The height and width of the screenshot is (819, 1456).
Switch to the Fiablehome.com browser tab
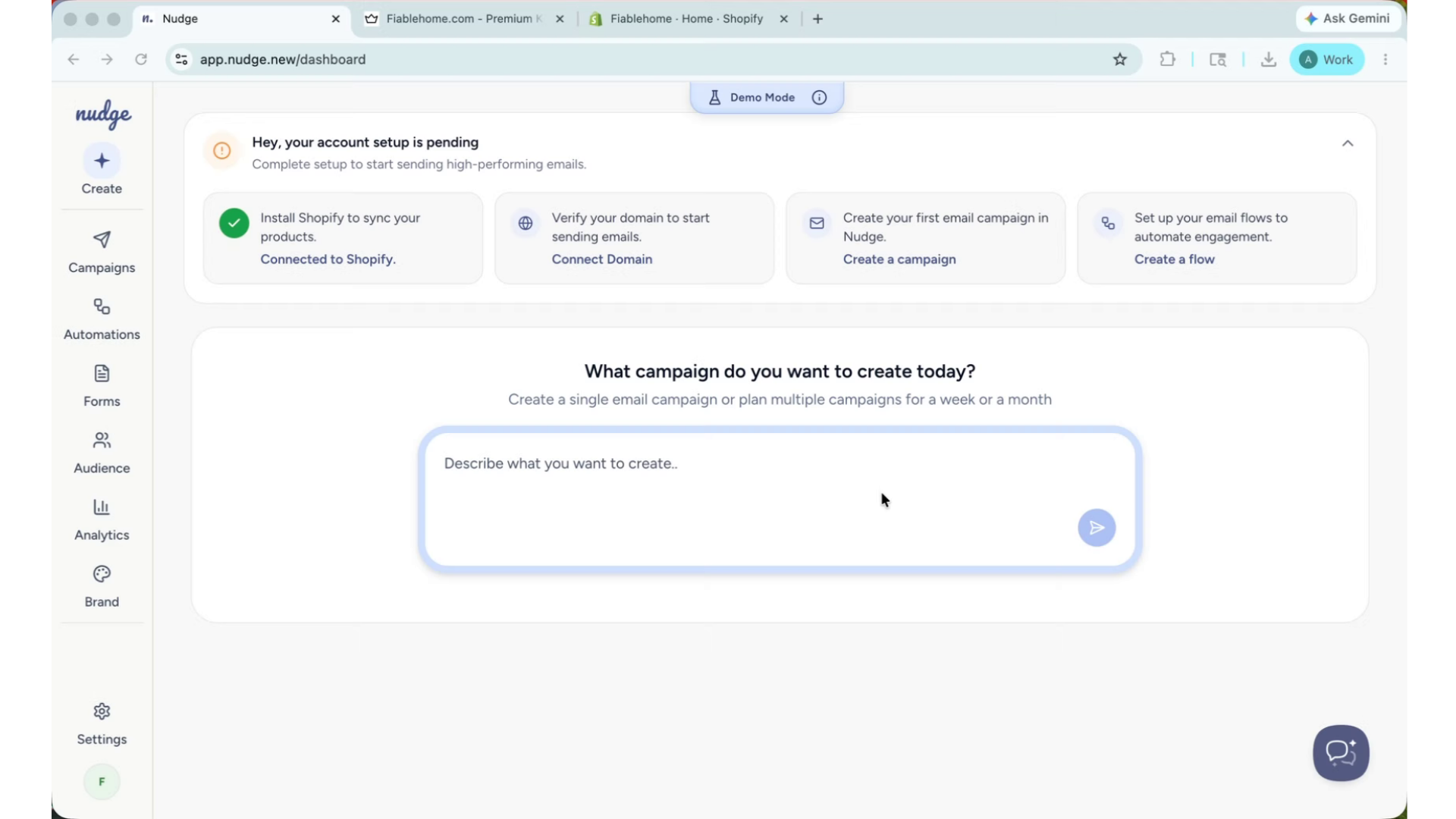point(464,19)
